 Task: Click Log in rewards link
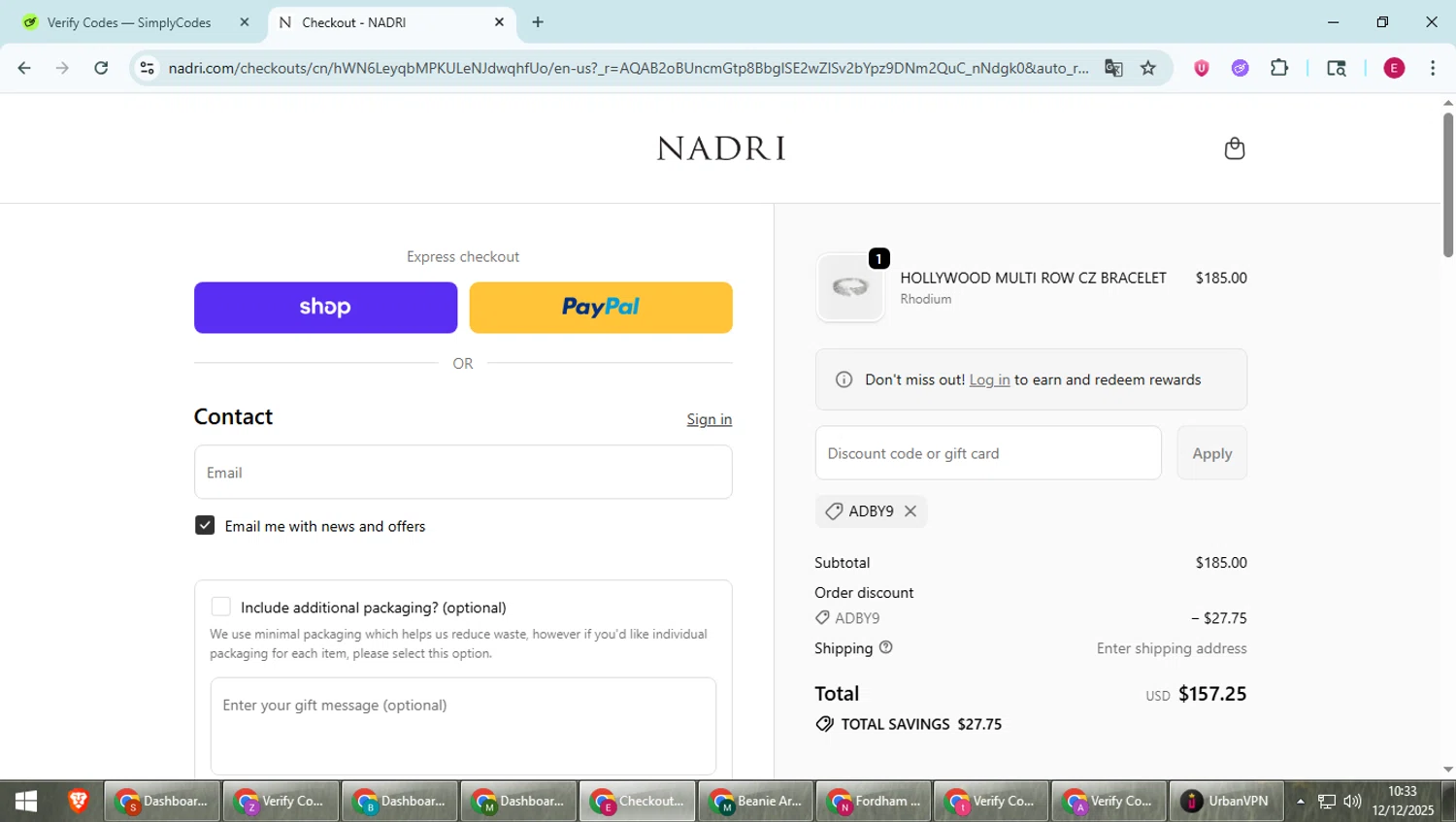pos(989,379)
